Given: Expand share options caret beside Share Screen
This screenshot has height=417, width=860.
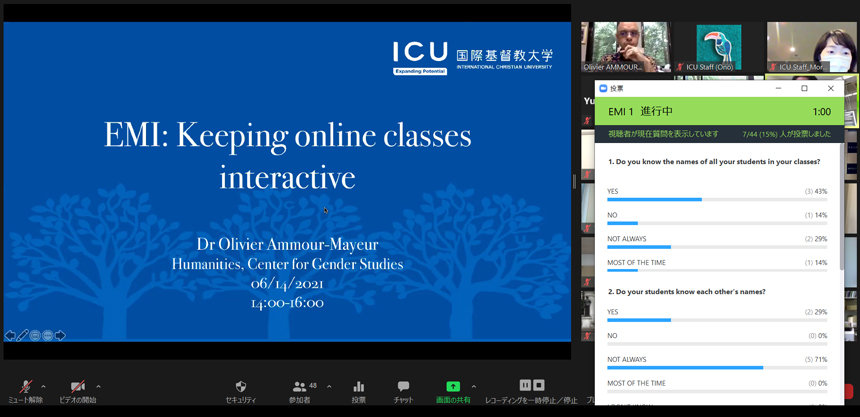Looking at the screenshot, I should pyautogui.click(x=474, y=386).
